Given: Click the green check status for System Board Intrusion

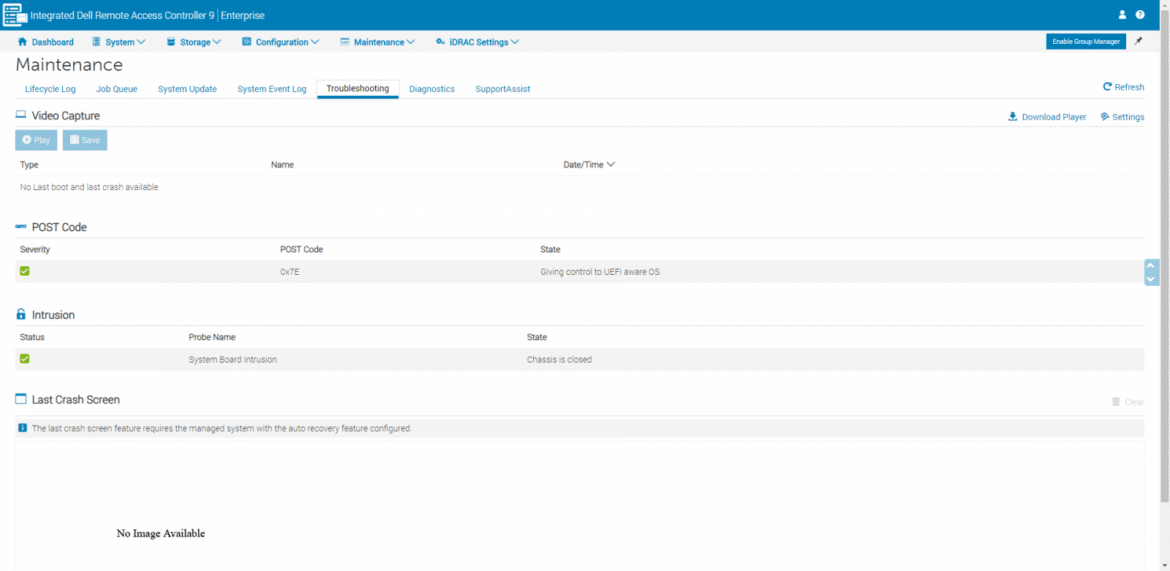Looking at the screenshot, I should coord(25,358).
